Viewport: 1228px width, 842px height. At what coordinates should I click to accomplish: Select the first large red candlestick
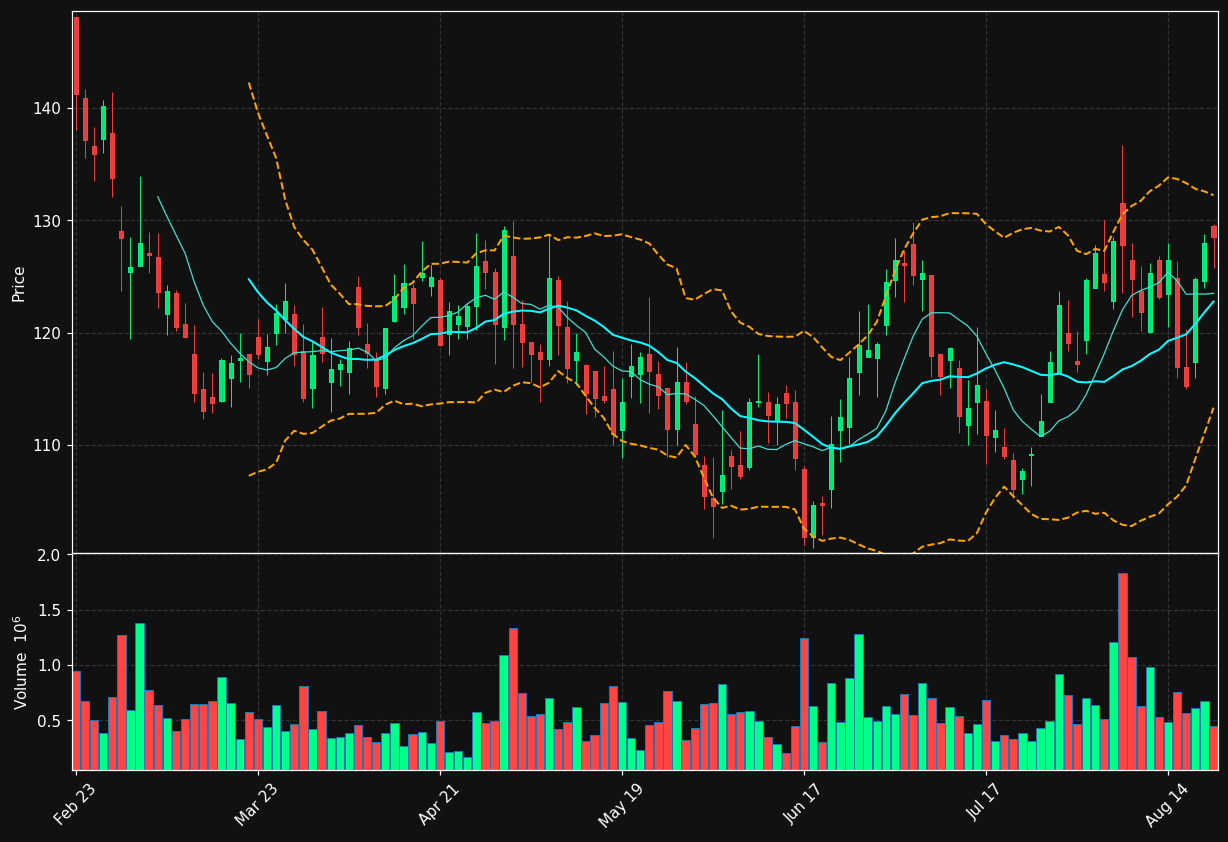[76, 56]
